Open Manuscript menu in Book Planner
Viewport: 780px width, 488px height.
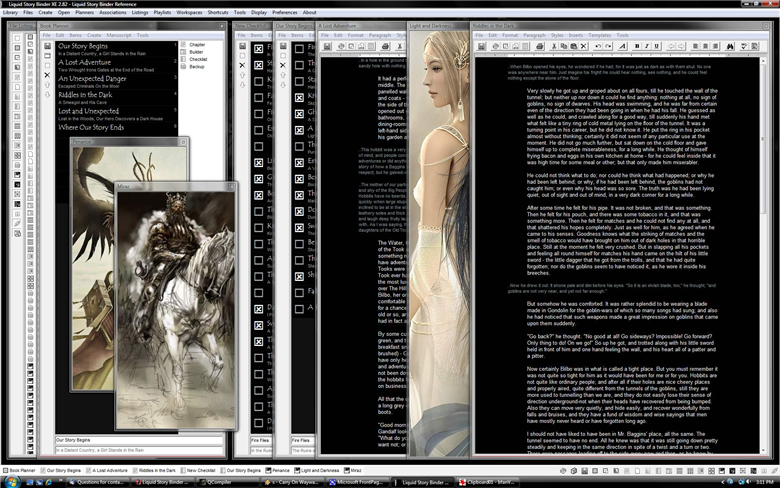tap(119, 35)
